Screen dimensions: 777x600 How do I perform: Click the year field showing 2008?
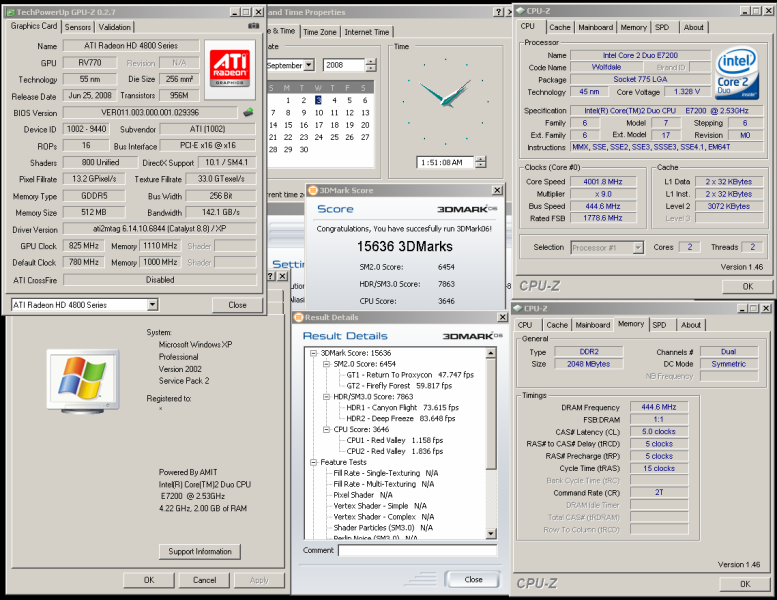point(344,65)
